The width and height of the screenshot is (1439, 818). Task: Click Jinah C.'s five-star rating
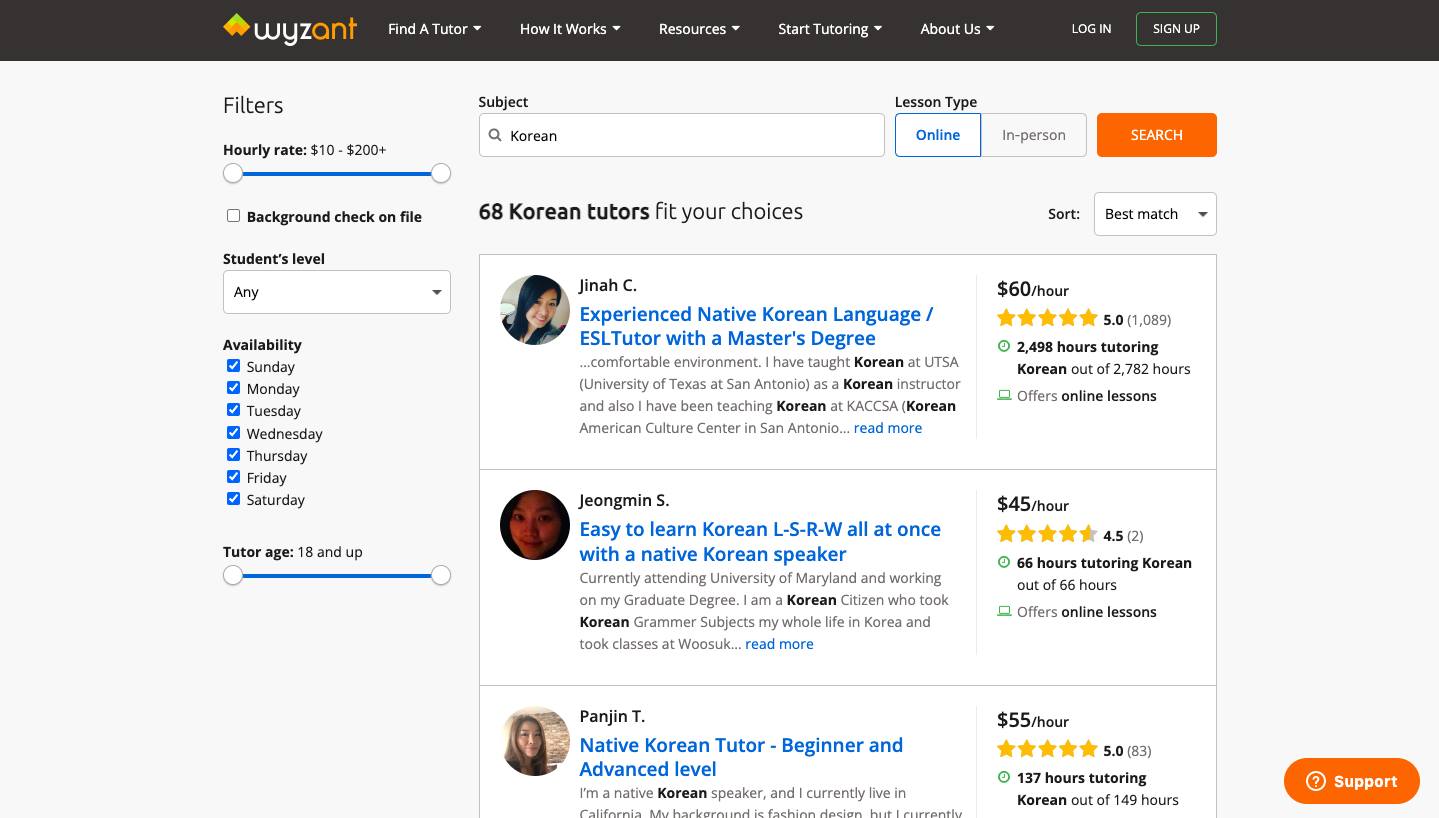1047,319
